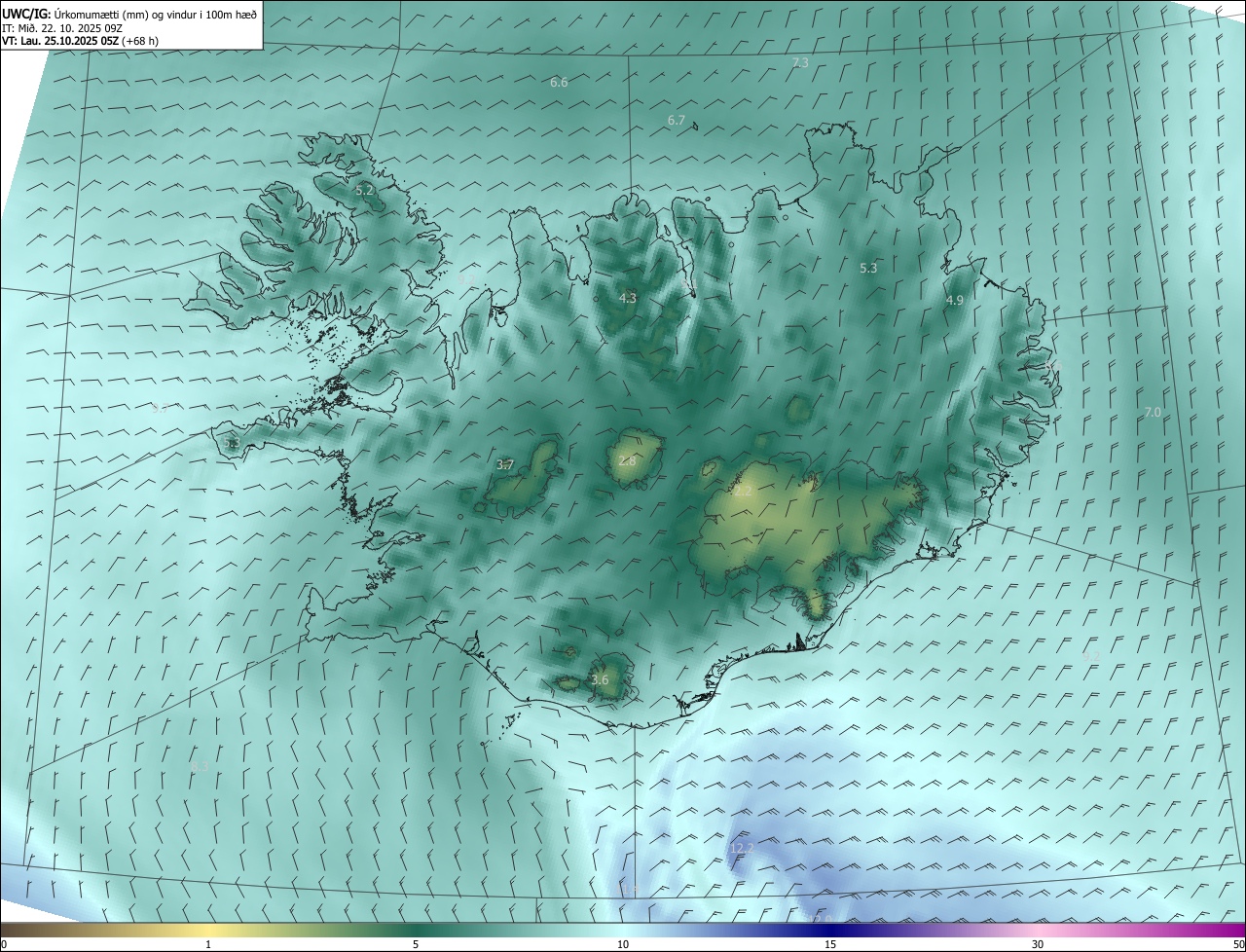Screen dimensions: 1246x952
Task: Click the 10 tick on the color scale
Action: tap(623, 944)
